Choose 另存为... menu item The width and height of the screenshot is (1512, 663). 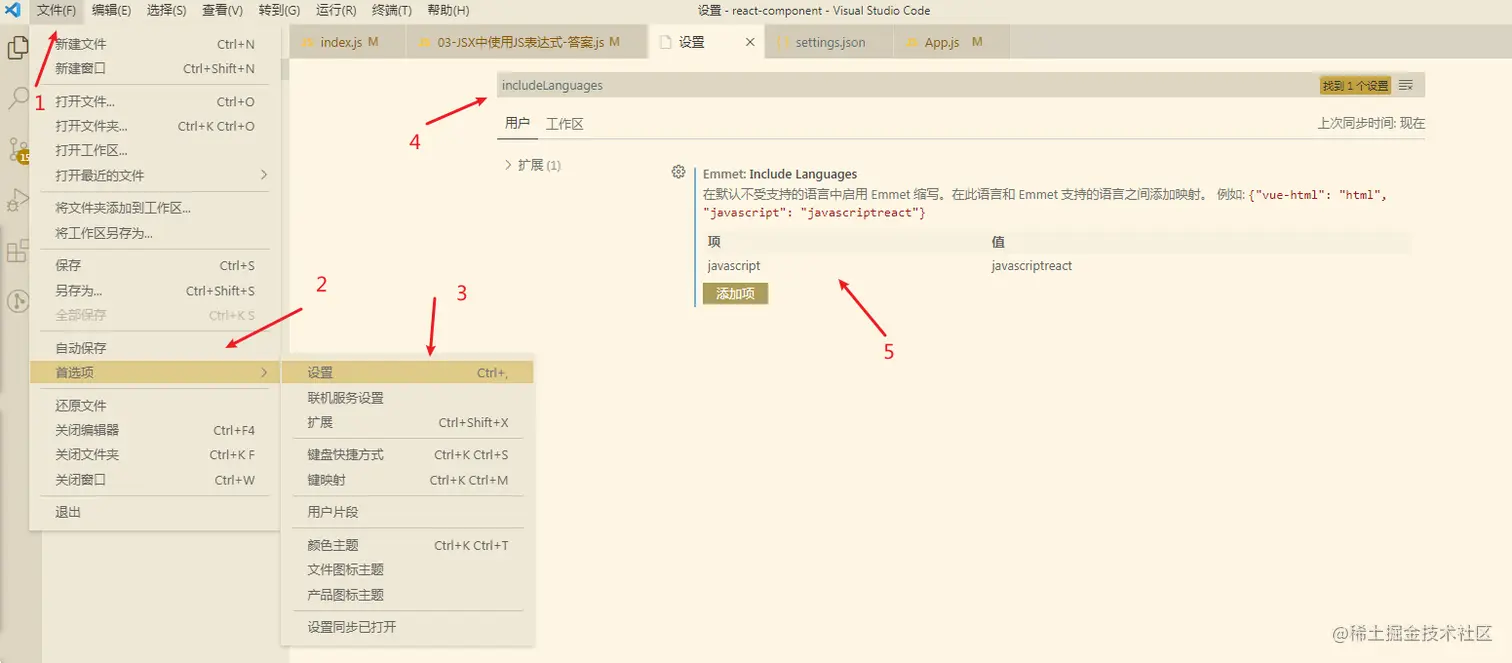(x=155, y=291)
